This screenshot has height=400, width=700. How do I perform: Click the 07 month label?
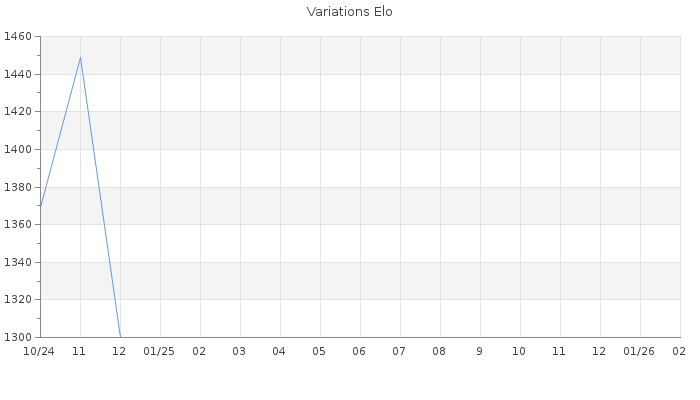tap(399, 352)
